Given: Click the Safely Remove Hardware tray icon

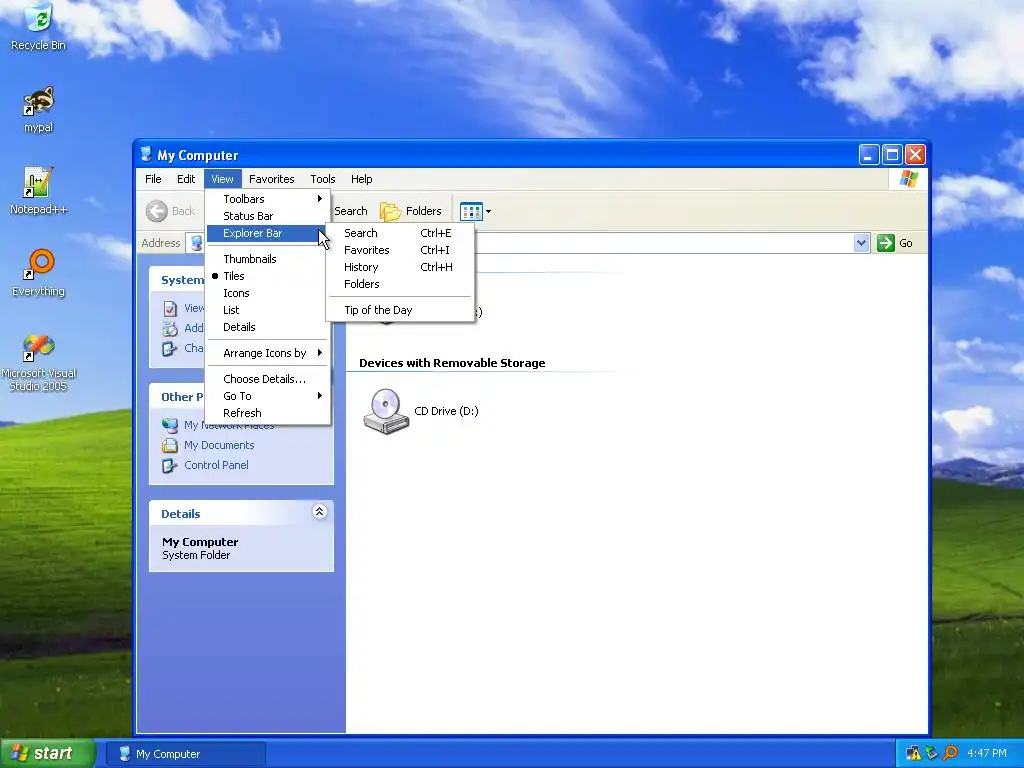Looking at the screenshot, I should [932, 753].
